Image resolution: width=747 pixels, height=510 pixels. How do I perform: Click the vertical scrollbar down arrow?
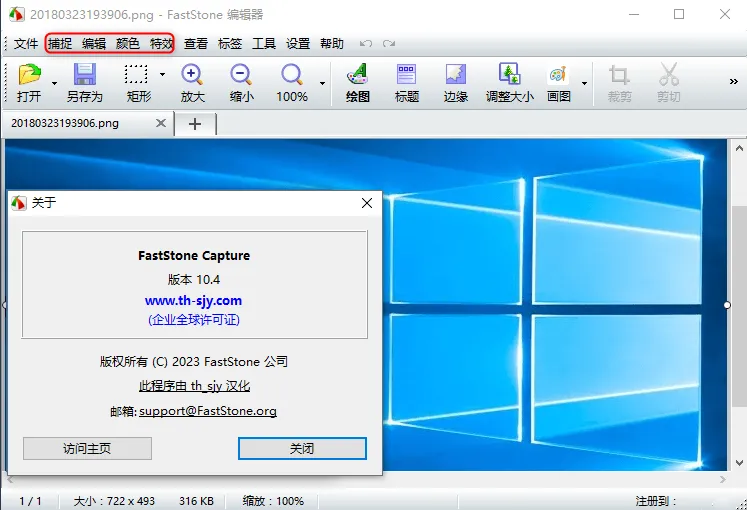click(739, 462)
